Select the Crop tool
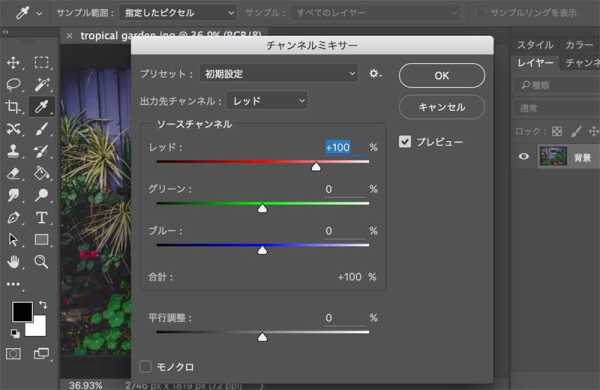600x390 pixels. [13, 107]
